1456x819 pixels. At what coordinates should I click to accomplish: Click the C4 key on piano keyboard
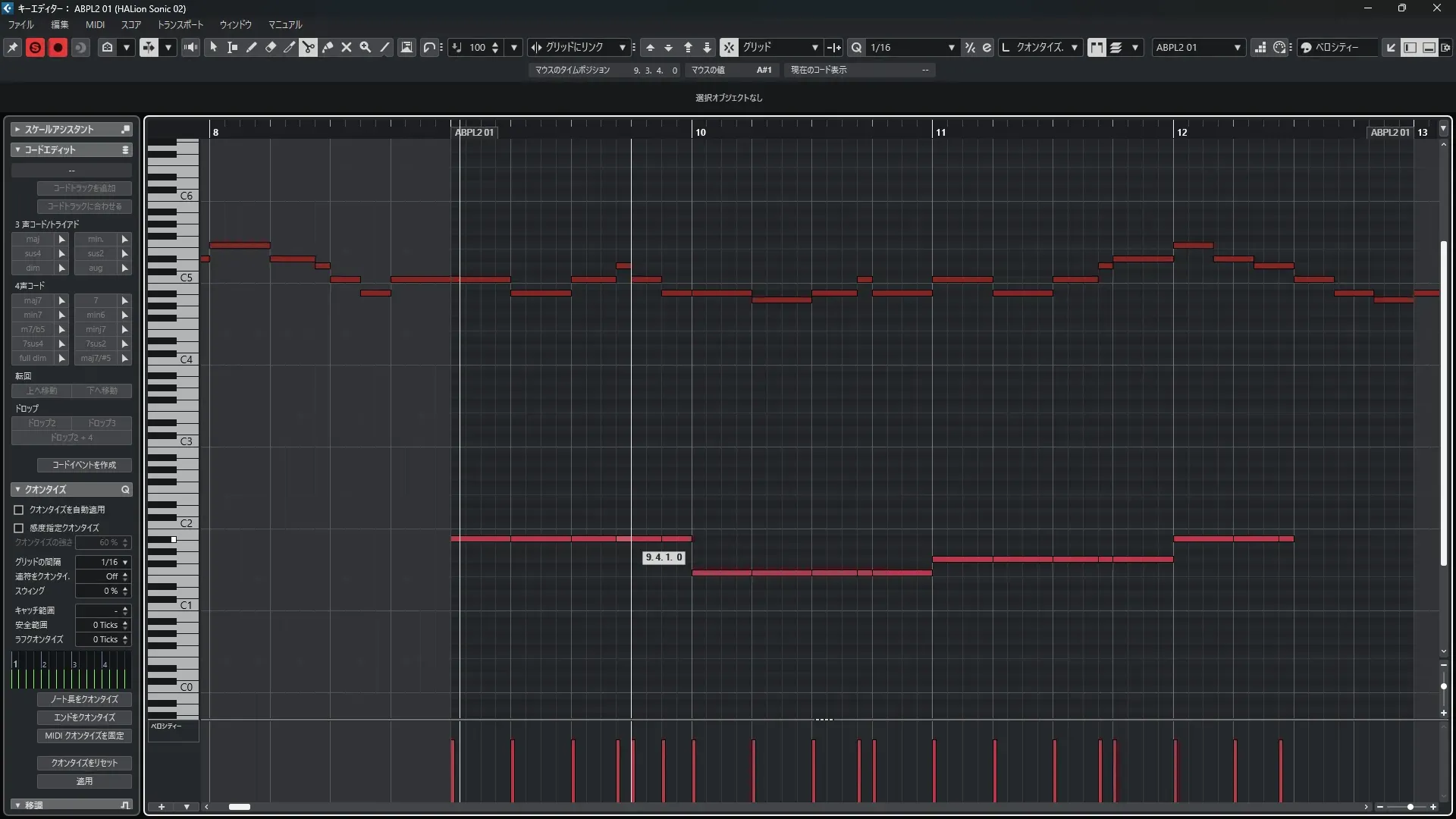[x=186, y=359]
